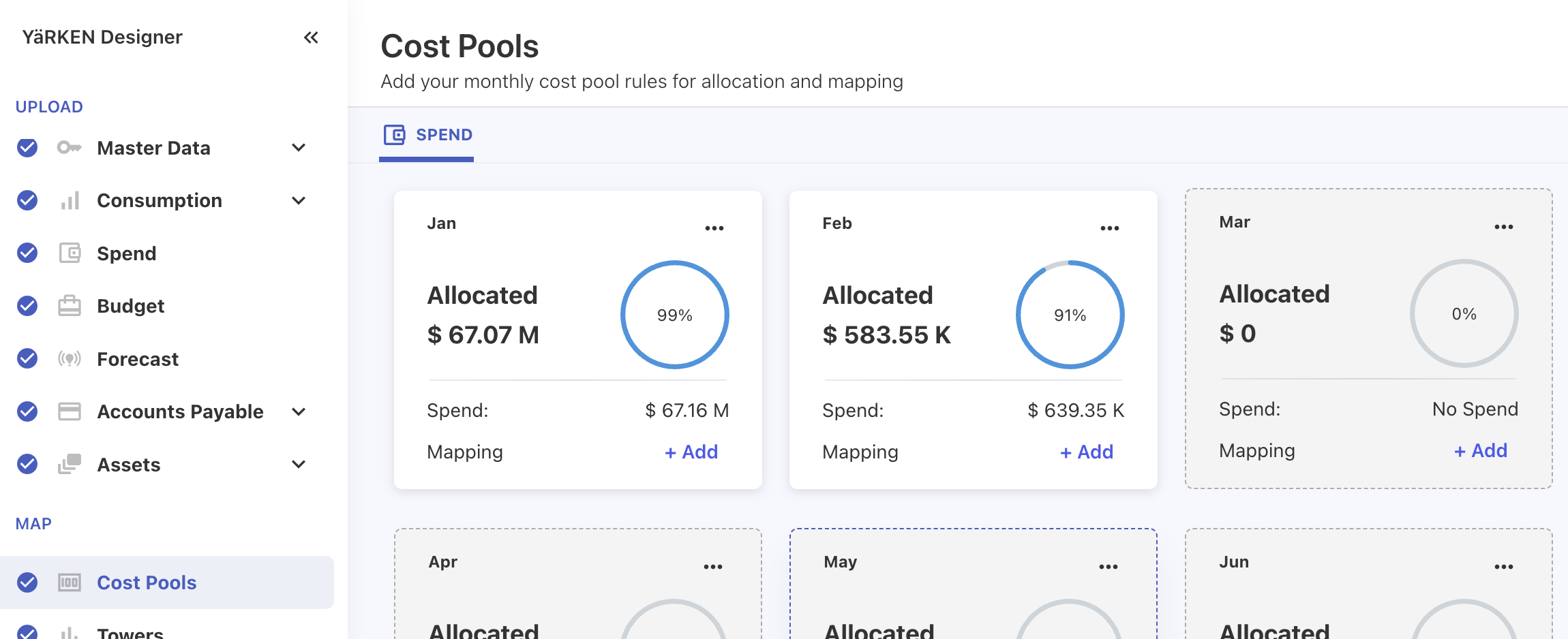Switch to the SPEND tab
This screenshot has width=1568, height=639.
(x=427, y=135)
